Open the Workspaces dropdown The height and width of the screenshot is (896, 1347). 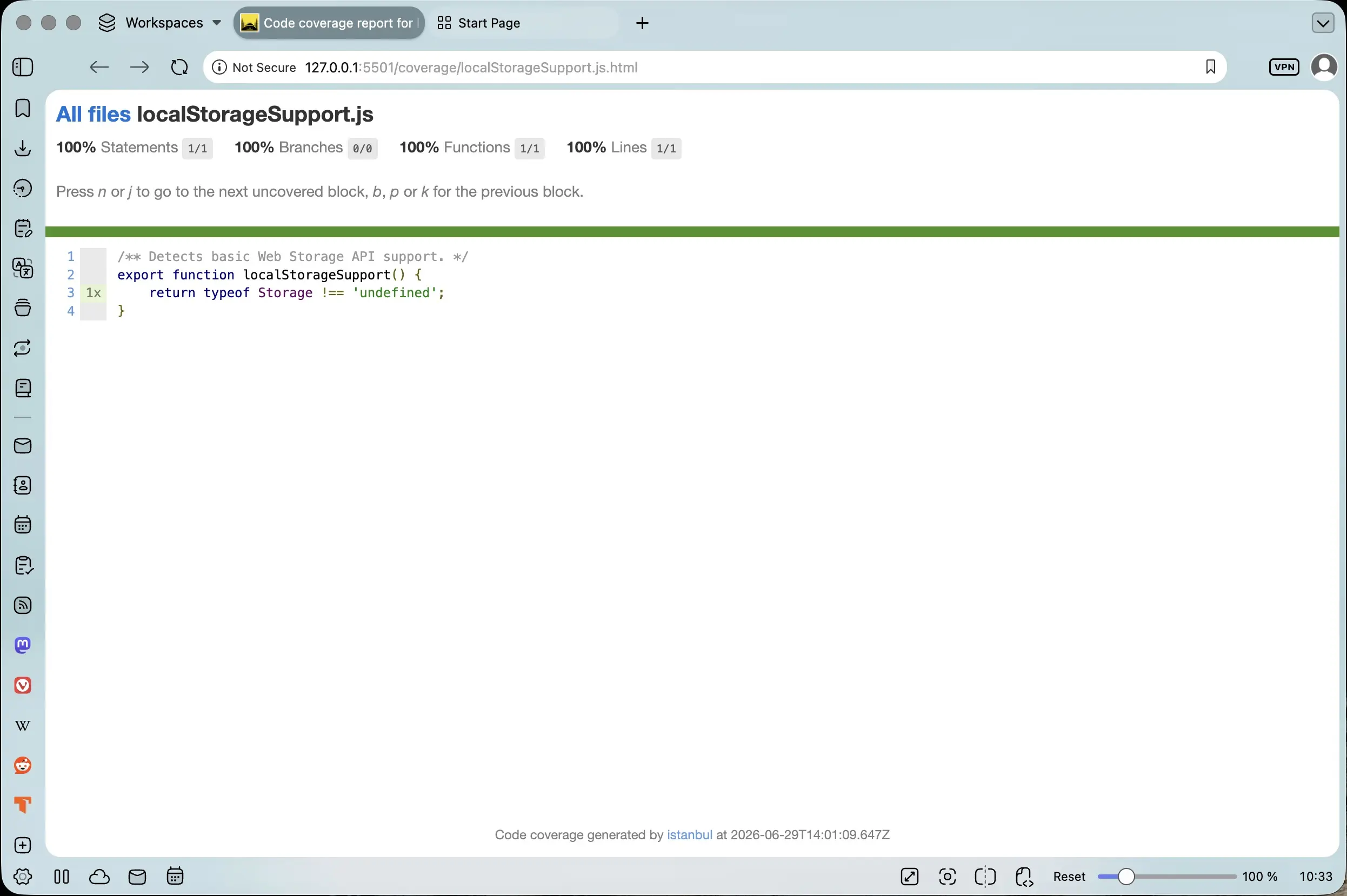pyautogui.click(x=159, y=23)
